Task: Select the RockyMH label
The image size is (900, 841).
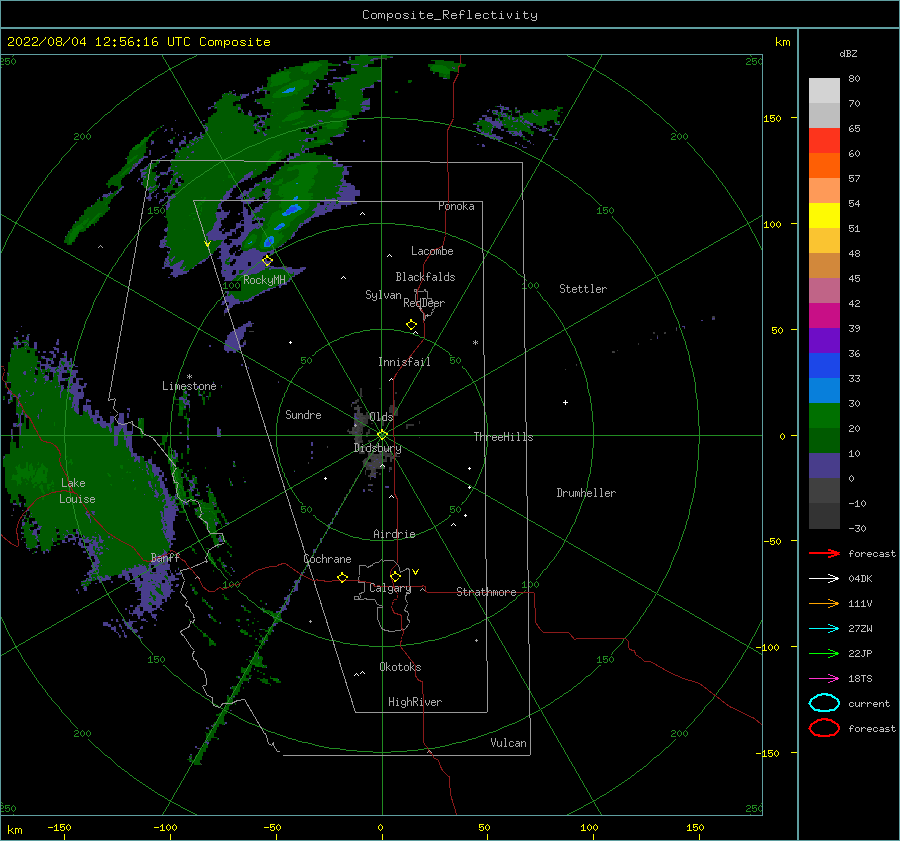Action: [x=265, y=280]
